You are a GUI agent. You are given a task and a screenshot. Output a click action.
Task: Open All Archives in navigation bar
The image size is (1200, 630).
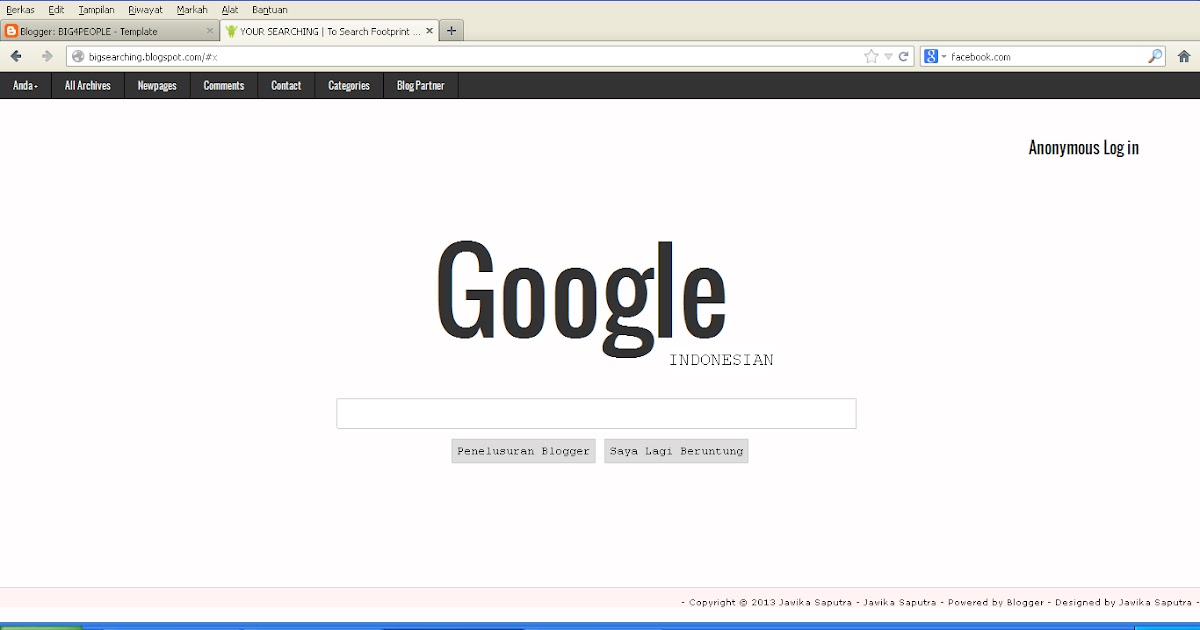[x=88, y=86]
